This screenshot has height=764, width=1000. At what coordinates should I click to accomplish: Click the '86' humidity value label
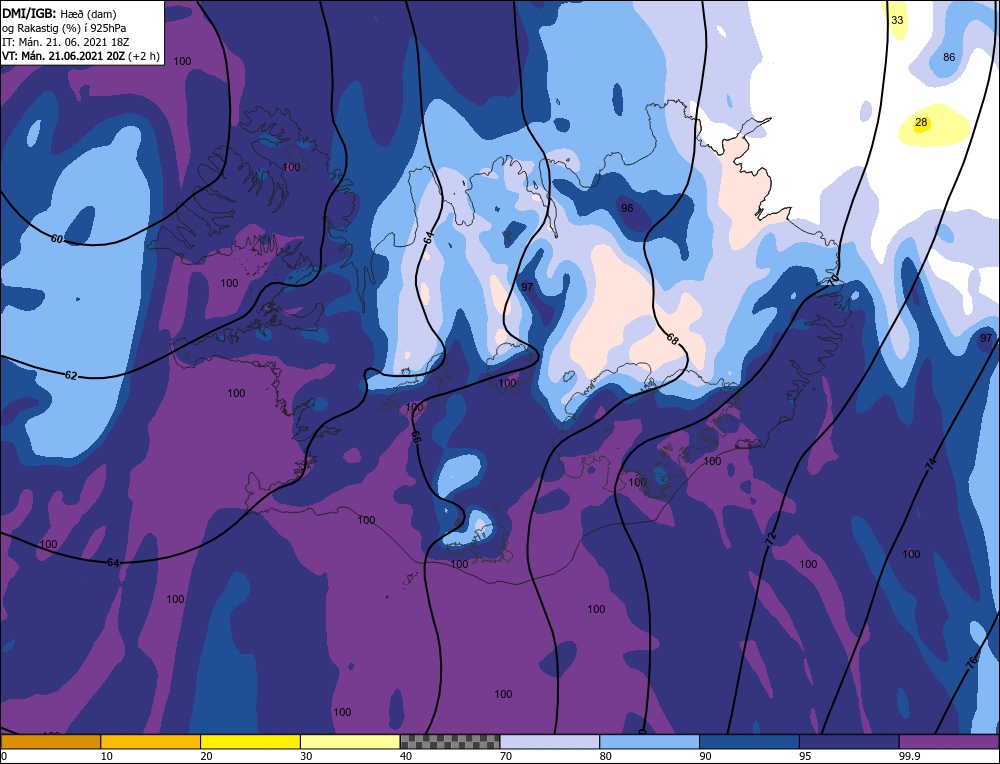click(949, 57)
